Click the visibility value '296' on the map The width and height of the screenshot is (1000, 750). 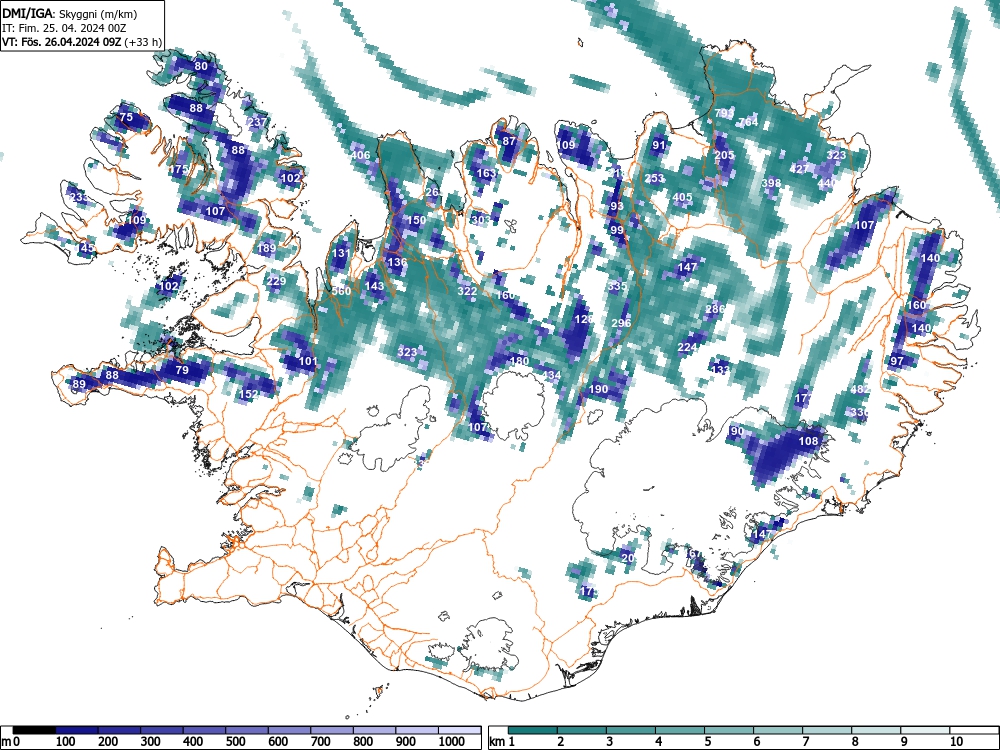(x=621, y=323)
